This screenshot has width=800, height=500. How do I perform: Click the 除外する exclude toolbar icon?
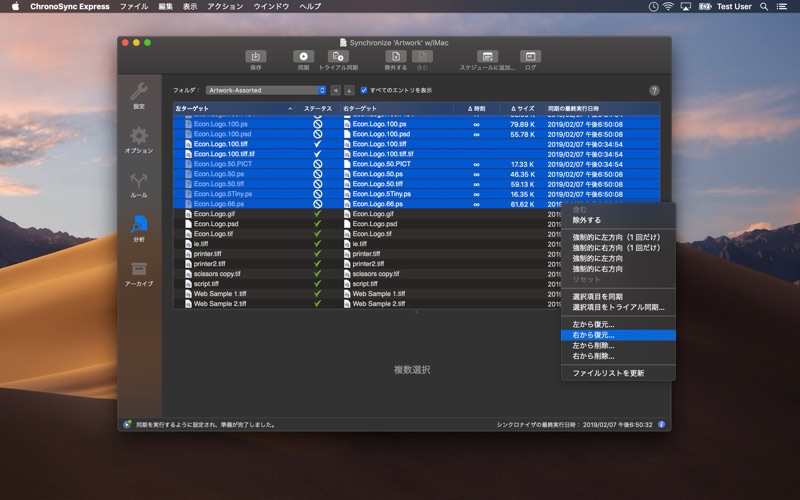tap(395, 57)
